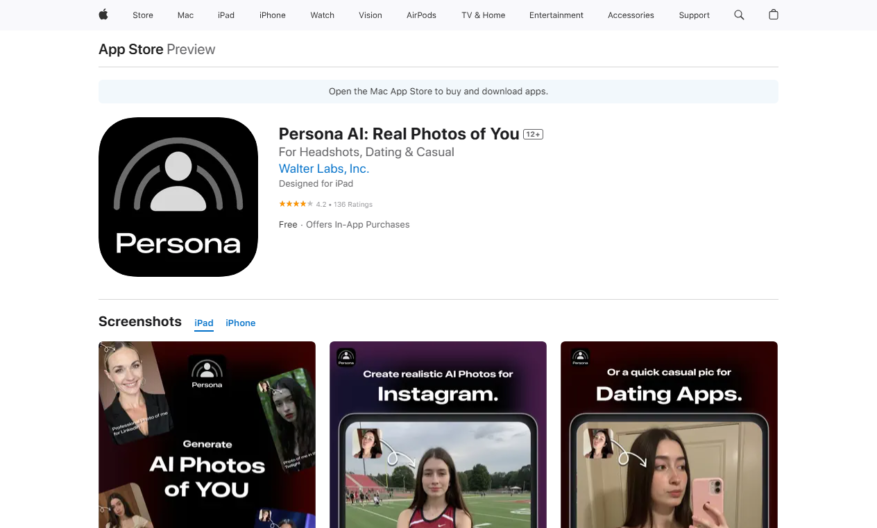Switch to iPhone screenshots tab

click(241, 323)
